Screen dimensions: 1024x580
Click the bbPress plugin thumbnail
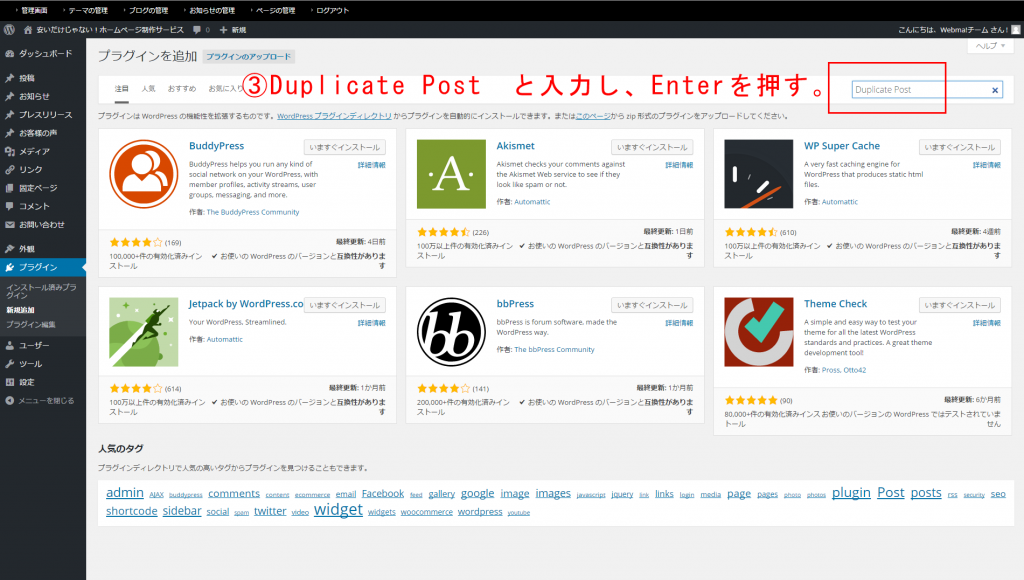[451, 332]
